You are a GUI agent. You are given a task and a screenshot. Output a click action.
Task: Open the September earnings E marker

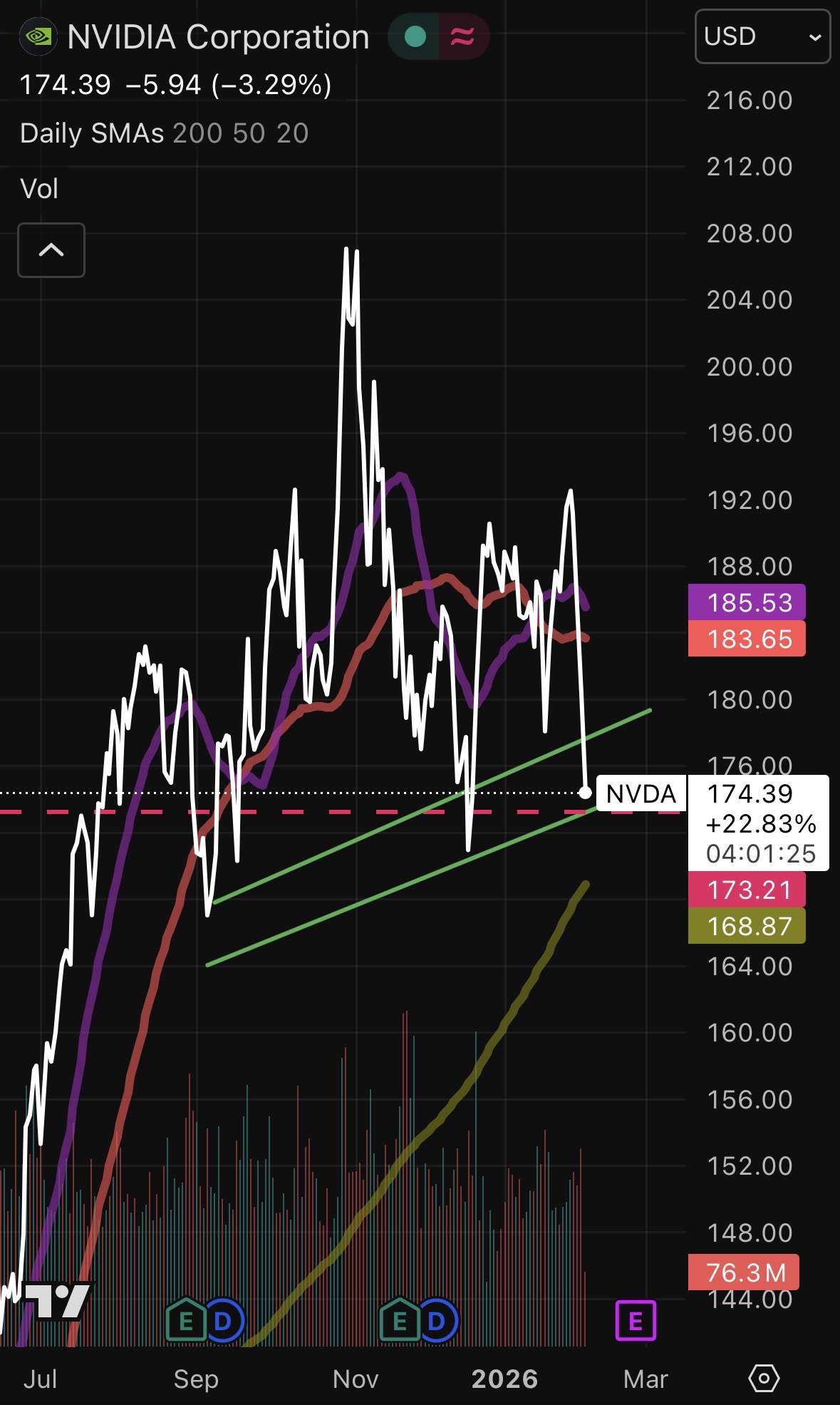[185, 1320]
